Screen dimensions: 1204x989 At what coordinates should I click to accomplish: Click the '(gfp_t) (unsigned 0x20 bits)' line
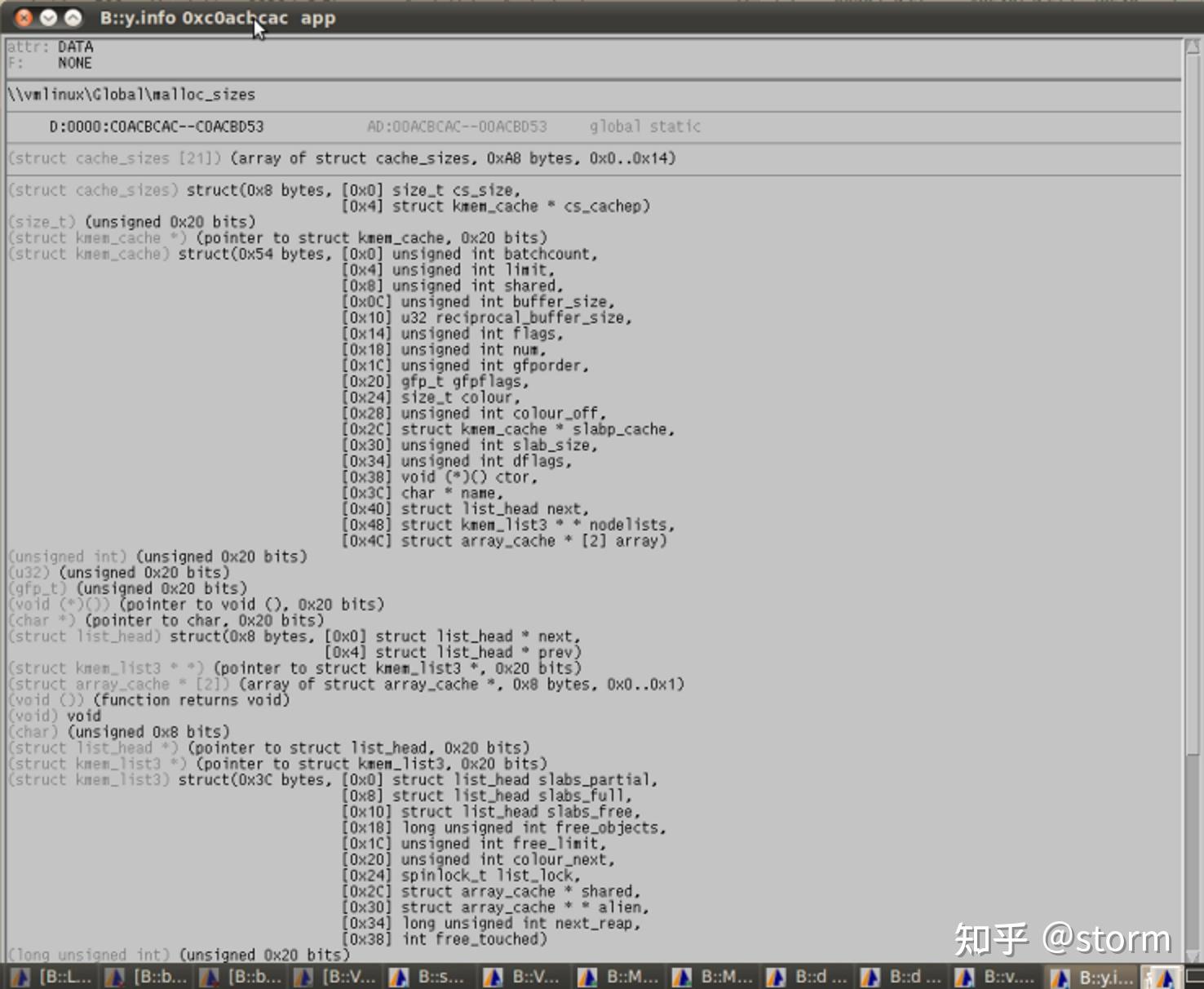point(127,588)
